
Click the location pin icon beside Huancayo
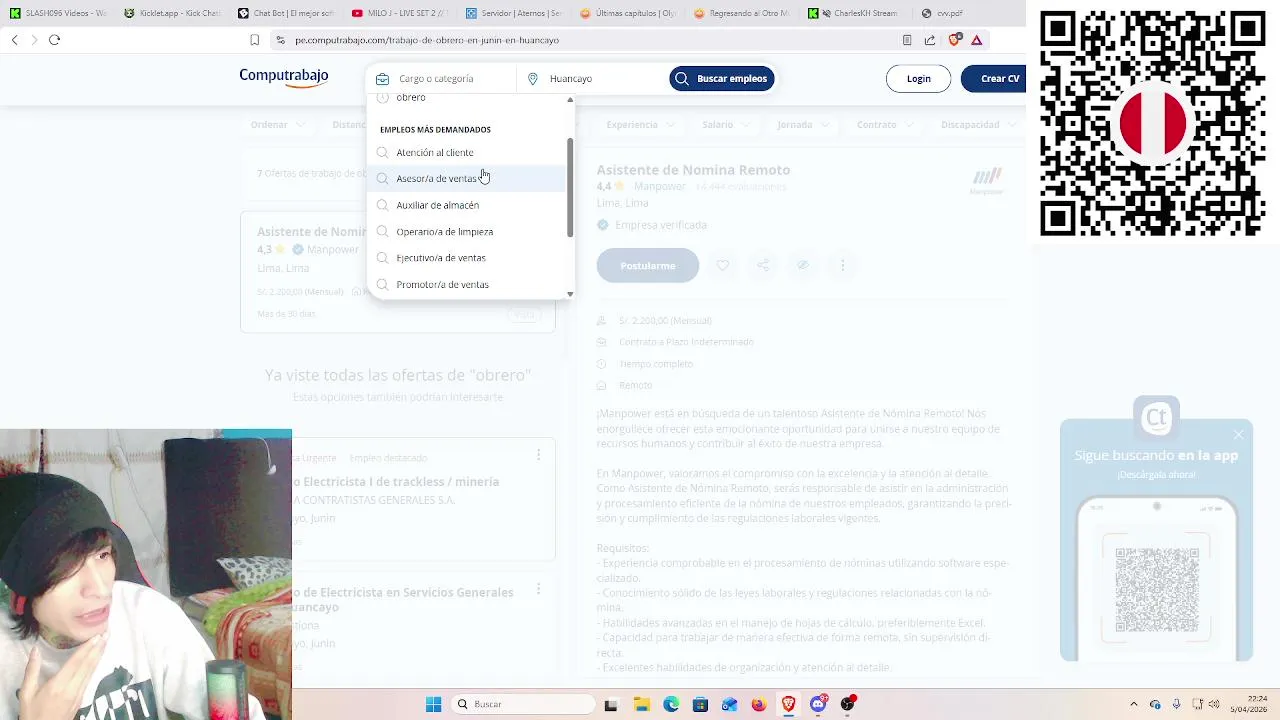533,79
